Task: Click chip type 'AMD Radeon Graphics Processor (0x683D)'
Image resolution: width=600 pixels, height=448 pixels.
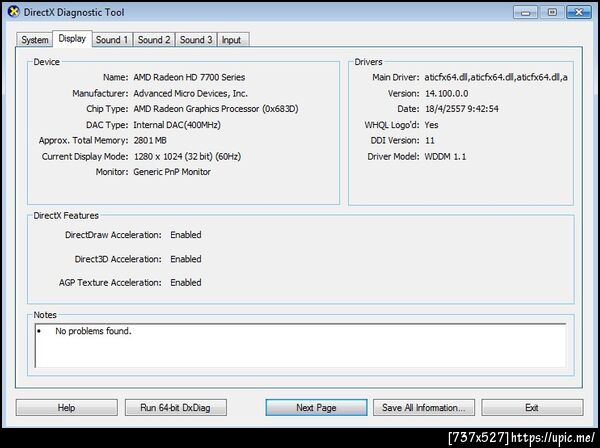Action: pos(216,109)
